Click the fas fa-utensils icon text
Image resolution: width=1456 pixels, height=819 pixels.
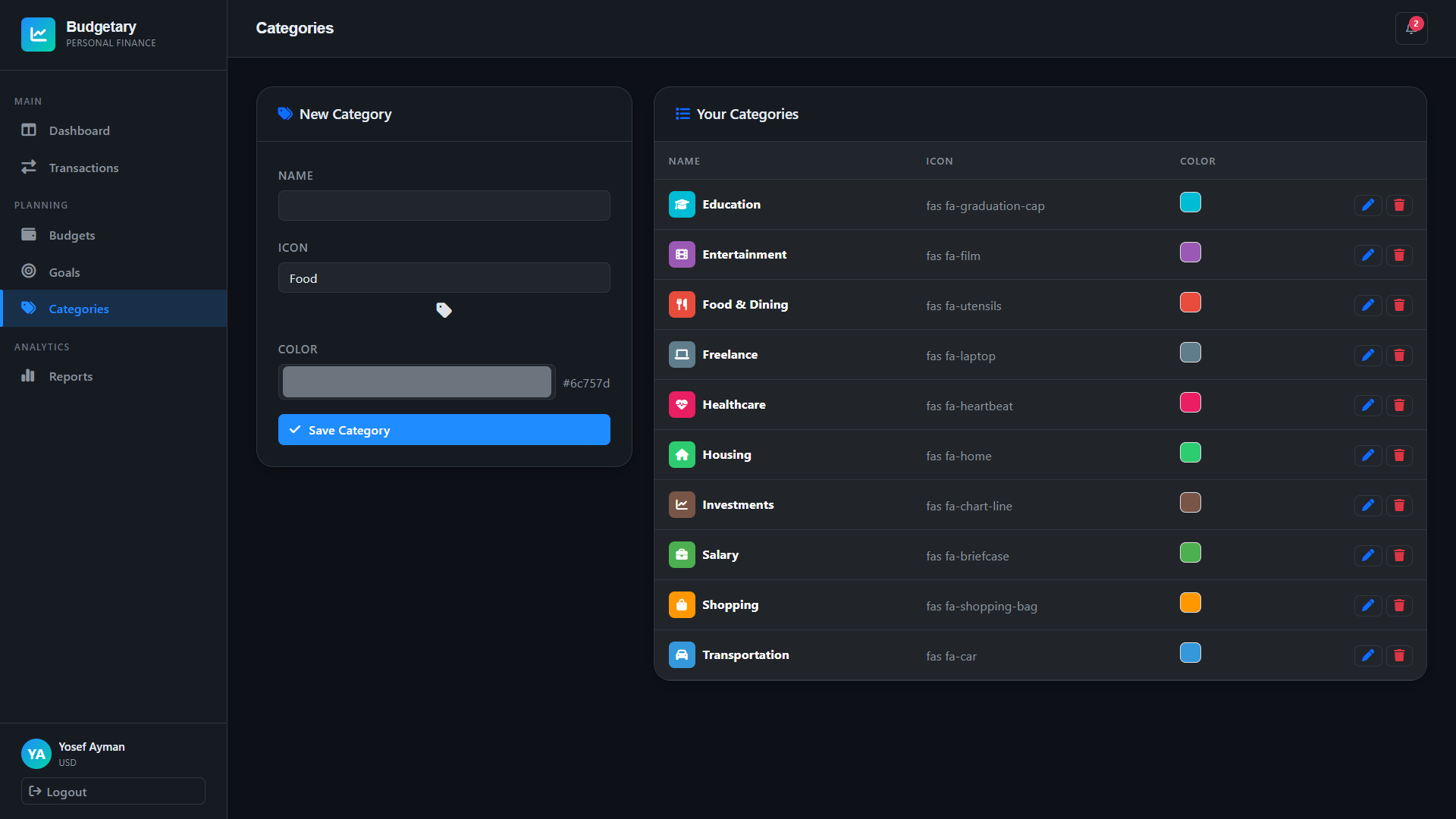pyautogui.click(x=963, y=306)
